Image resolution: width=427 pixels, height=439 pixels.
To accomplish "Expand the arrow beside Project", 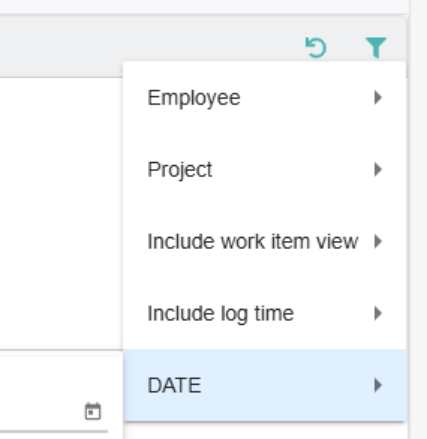I will pos(378,169).
